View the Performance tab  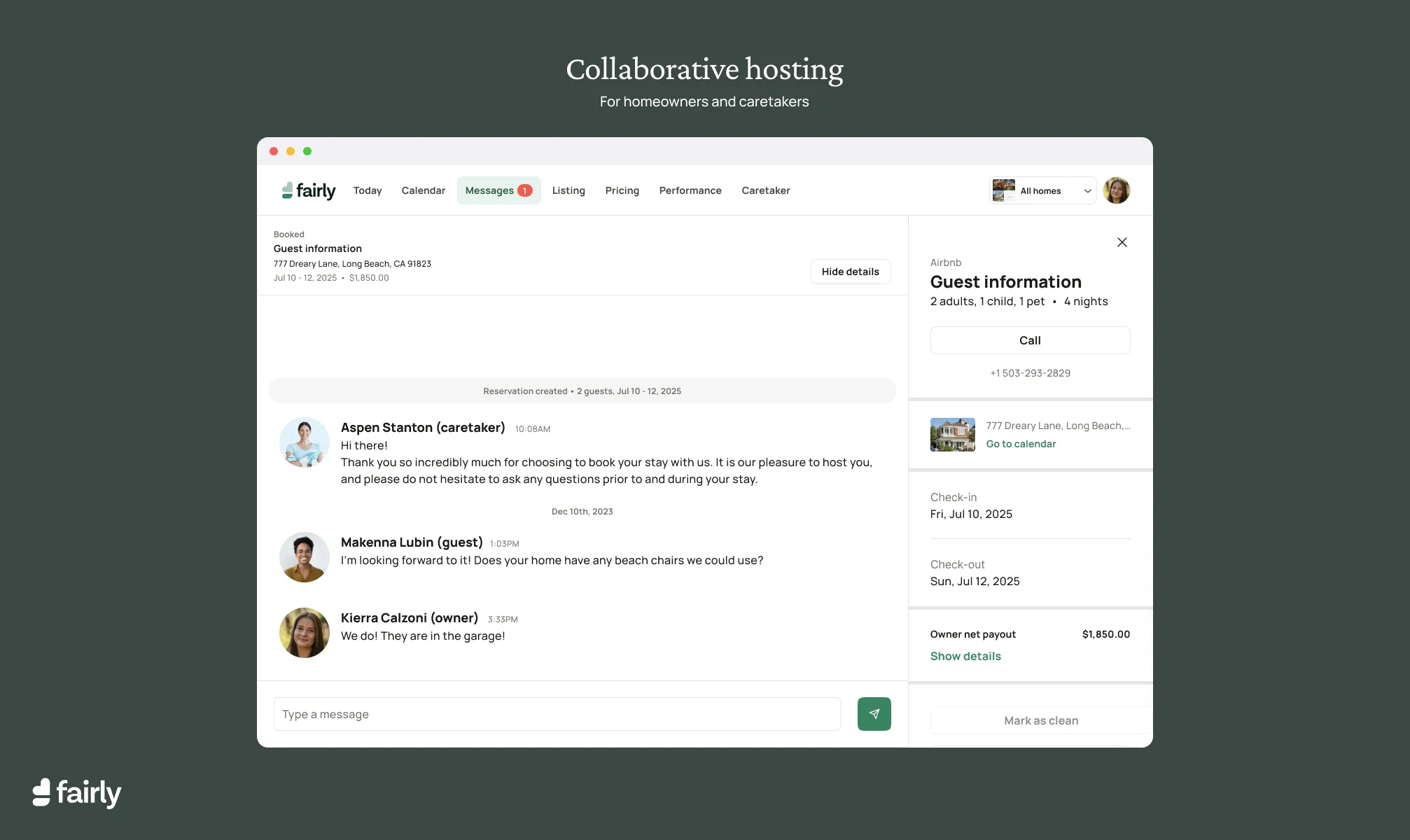690,190
